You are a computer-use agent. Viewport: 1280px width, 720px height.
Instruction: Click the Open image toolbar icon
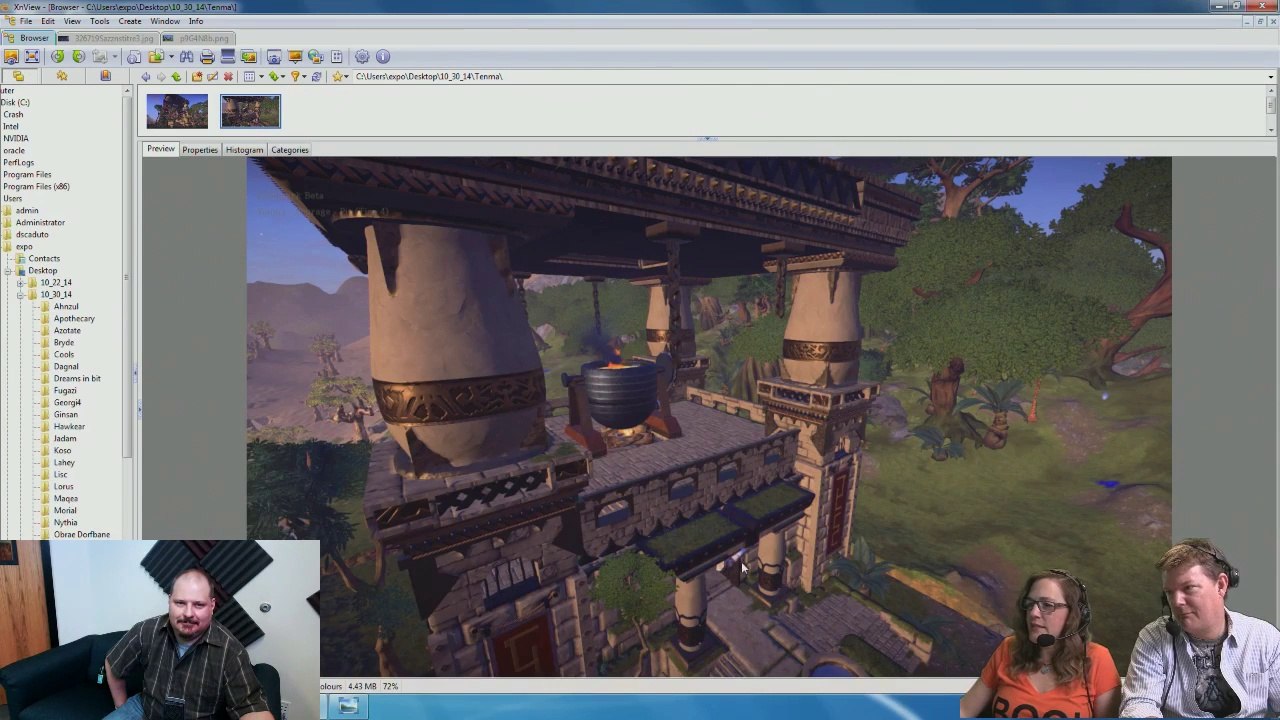(11, 57)
